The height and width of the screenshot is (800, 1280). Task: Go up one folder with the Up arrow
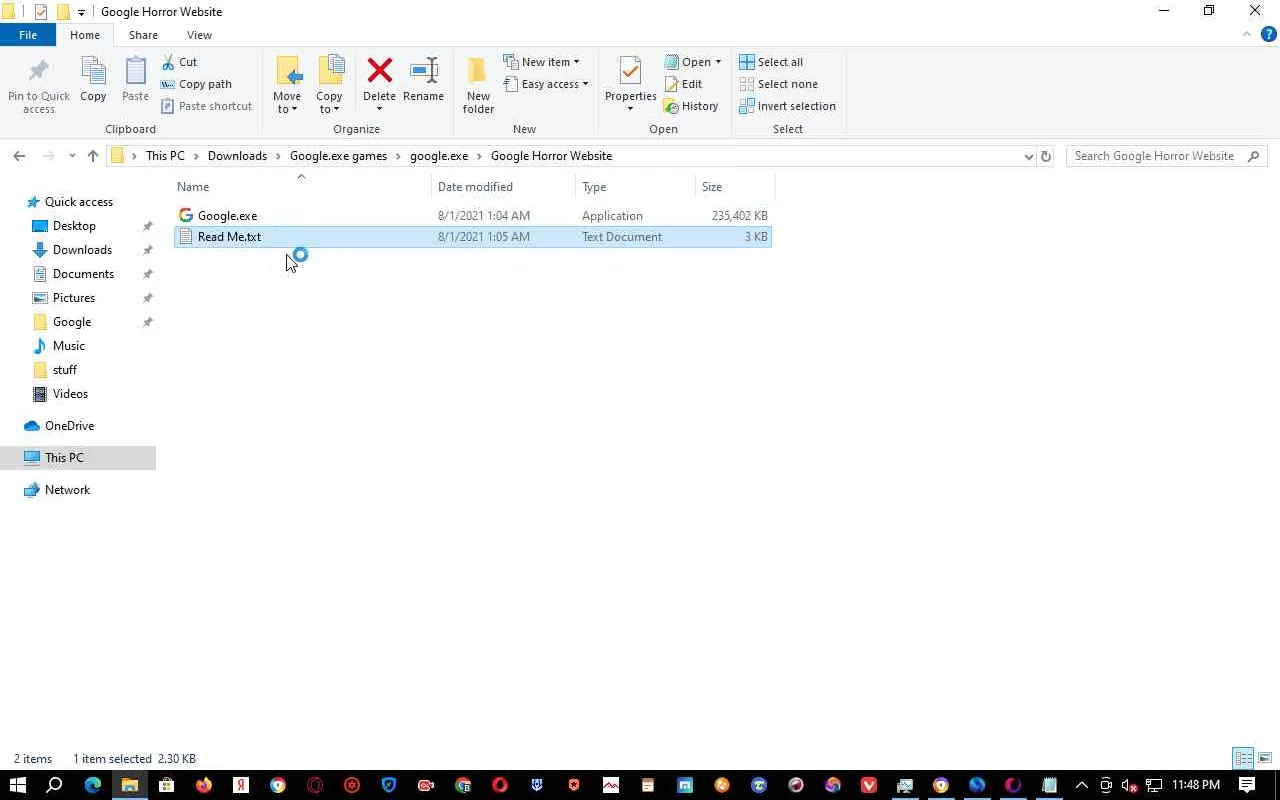[93, 156]
